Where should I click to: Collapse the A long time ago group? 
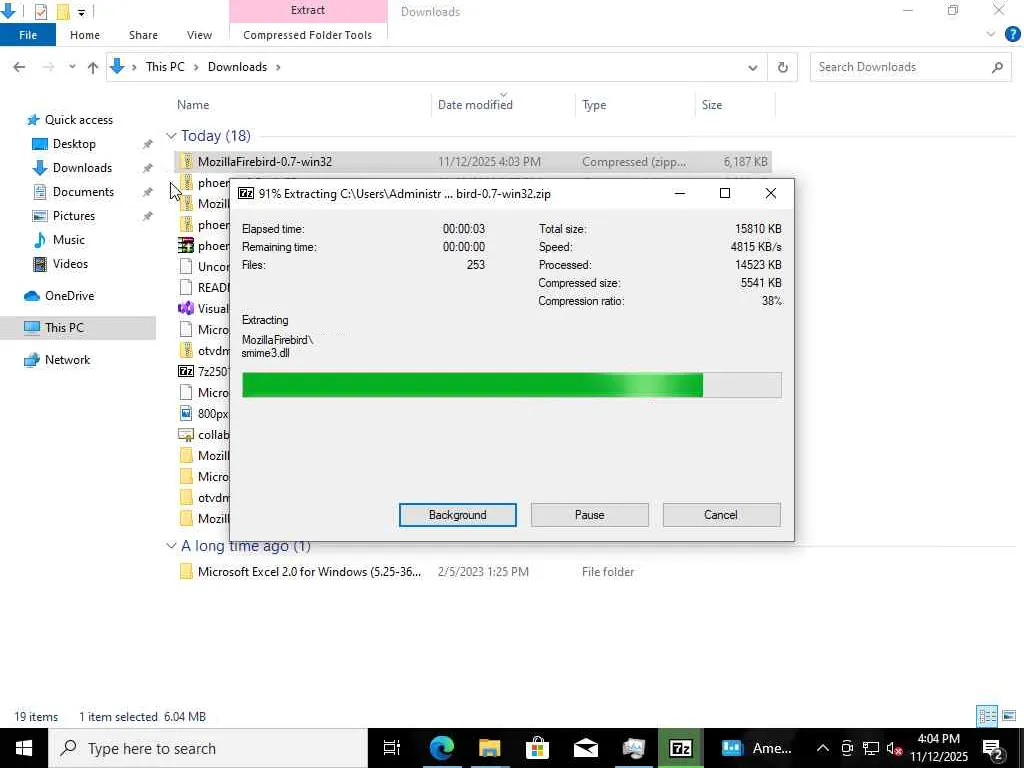171,545
